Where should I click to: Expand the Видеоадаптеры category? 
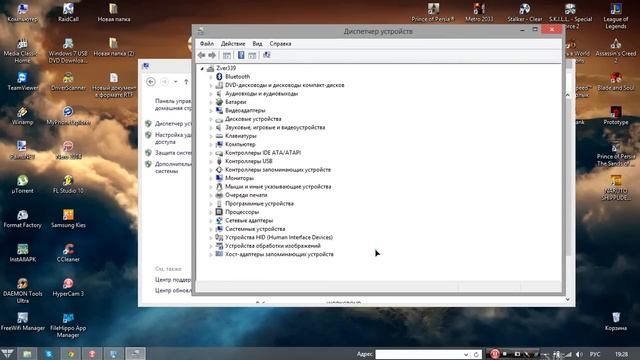click(211, 111)
